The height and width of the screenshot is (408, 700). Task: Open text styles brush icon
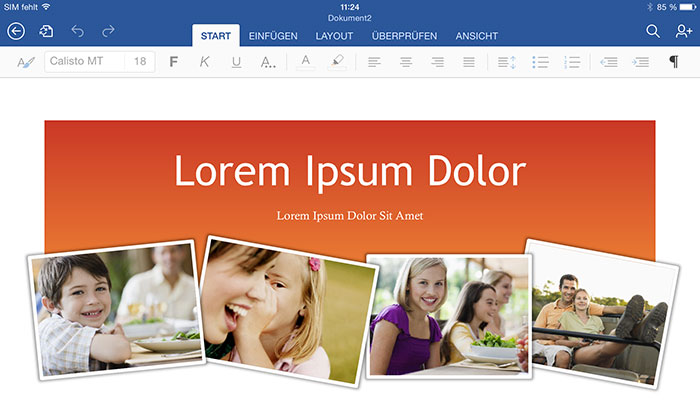[25, 62]
